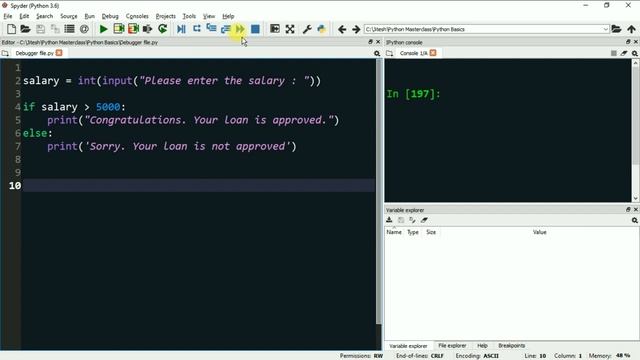The height and width of the screenshot is (360, 640).
Task: Open the Consoles menu
Action: [x=137, y=16]
